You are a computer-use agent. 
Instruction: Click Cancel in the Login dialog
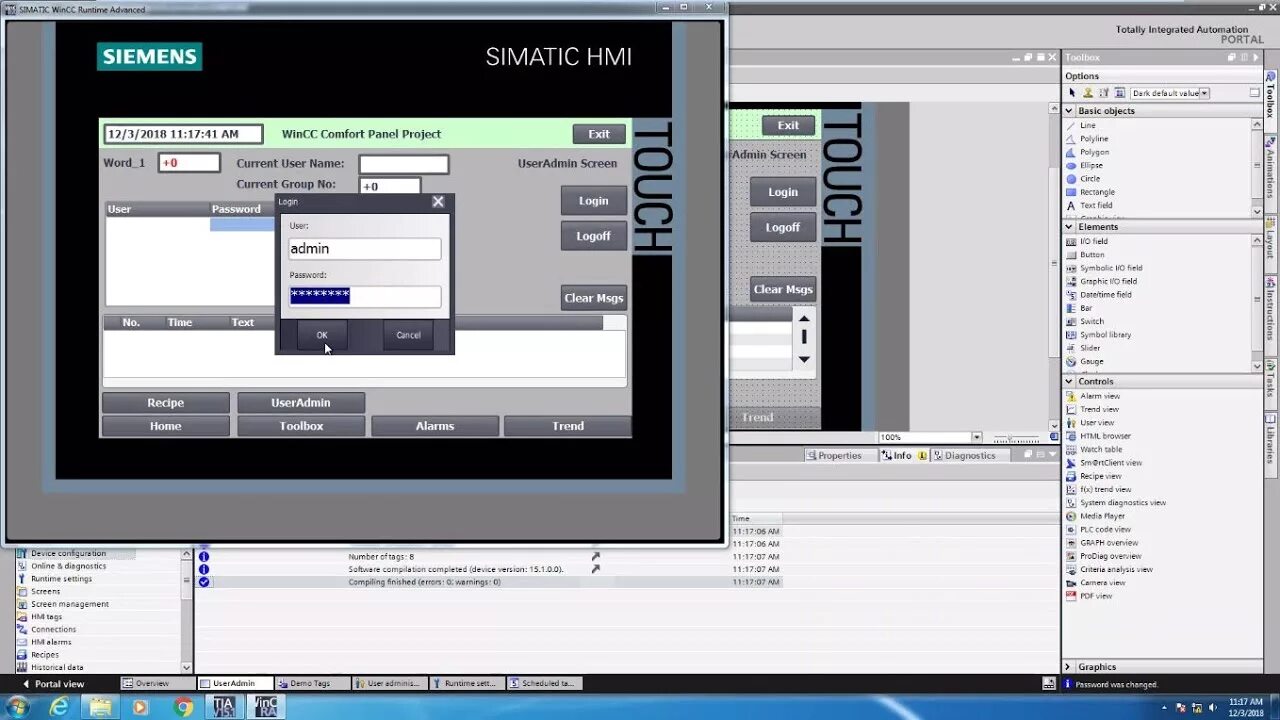[408, 335]
